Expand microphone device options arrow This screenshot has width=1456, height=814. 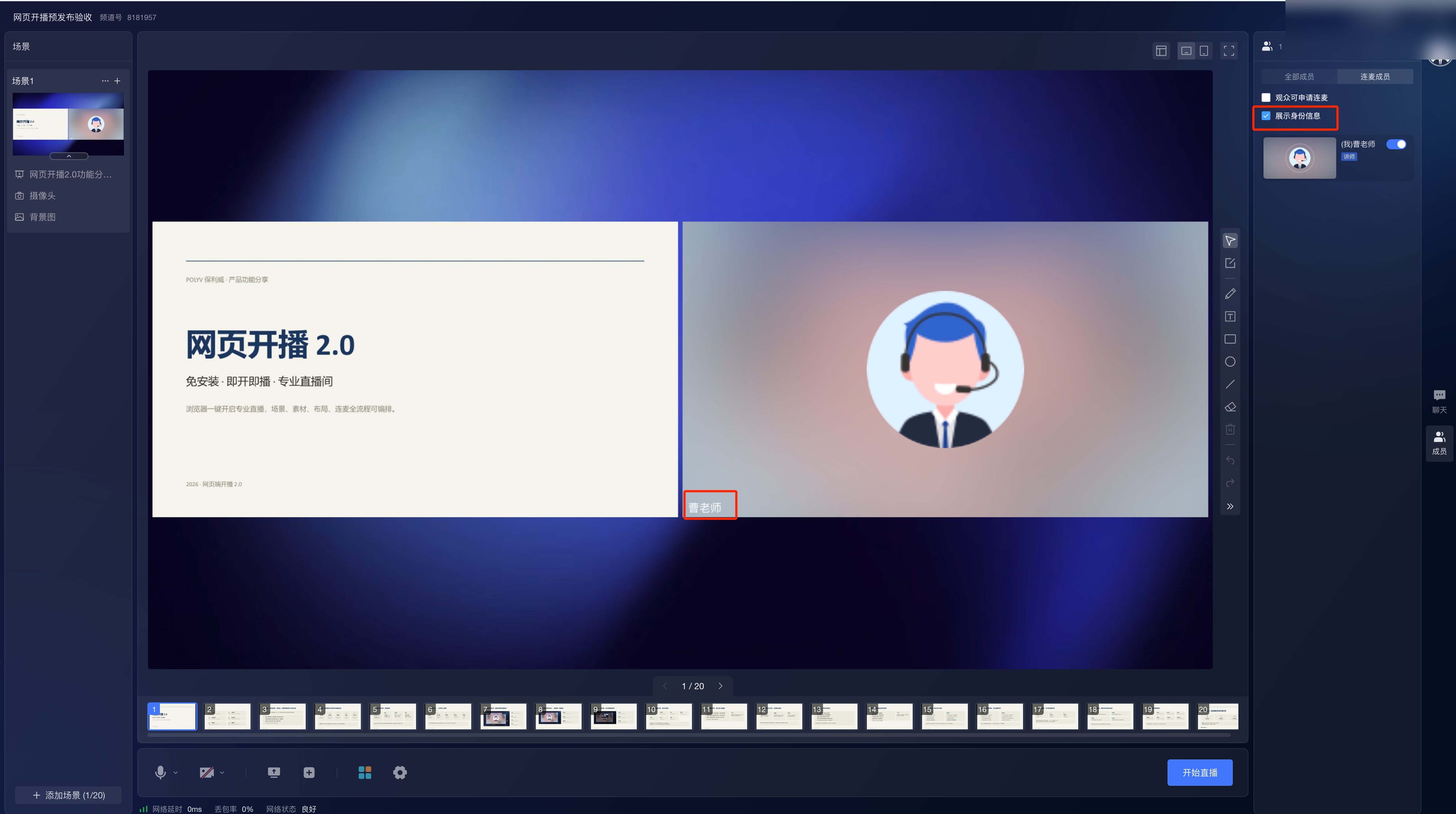point(175,773)
